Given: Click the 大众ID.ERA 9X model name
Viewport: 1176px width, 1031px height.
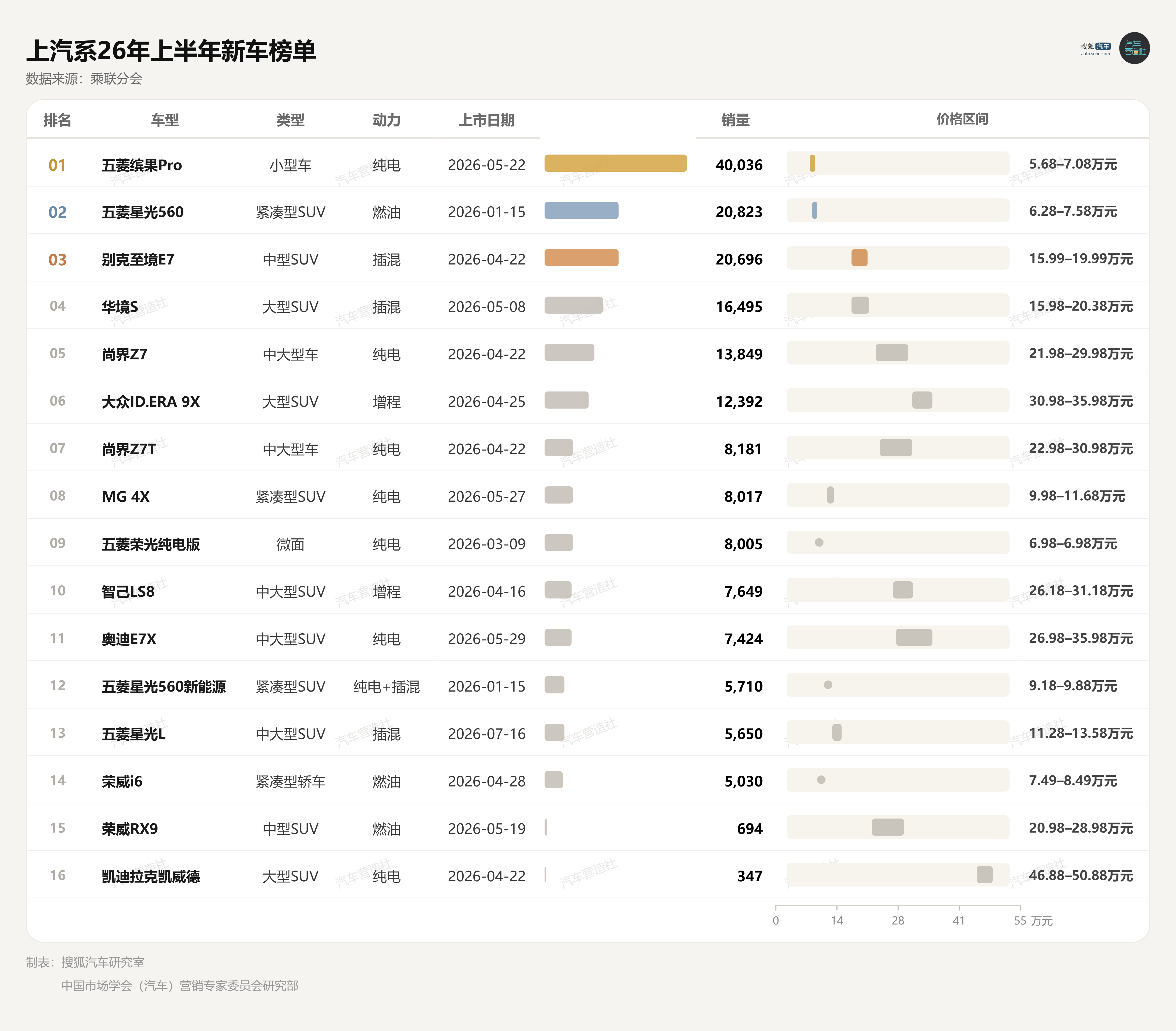Looking at the screenshot, I should pyautogui.click(x=151, y=402).
